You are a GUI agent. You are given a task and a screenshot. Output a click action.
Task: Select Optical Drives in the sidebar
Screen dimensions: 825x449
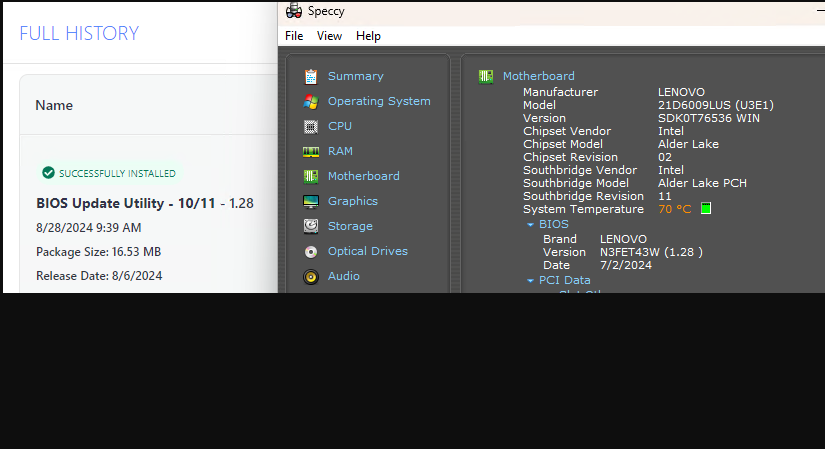[x=368, y=251]
